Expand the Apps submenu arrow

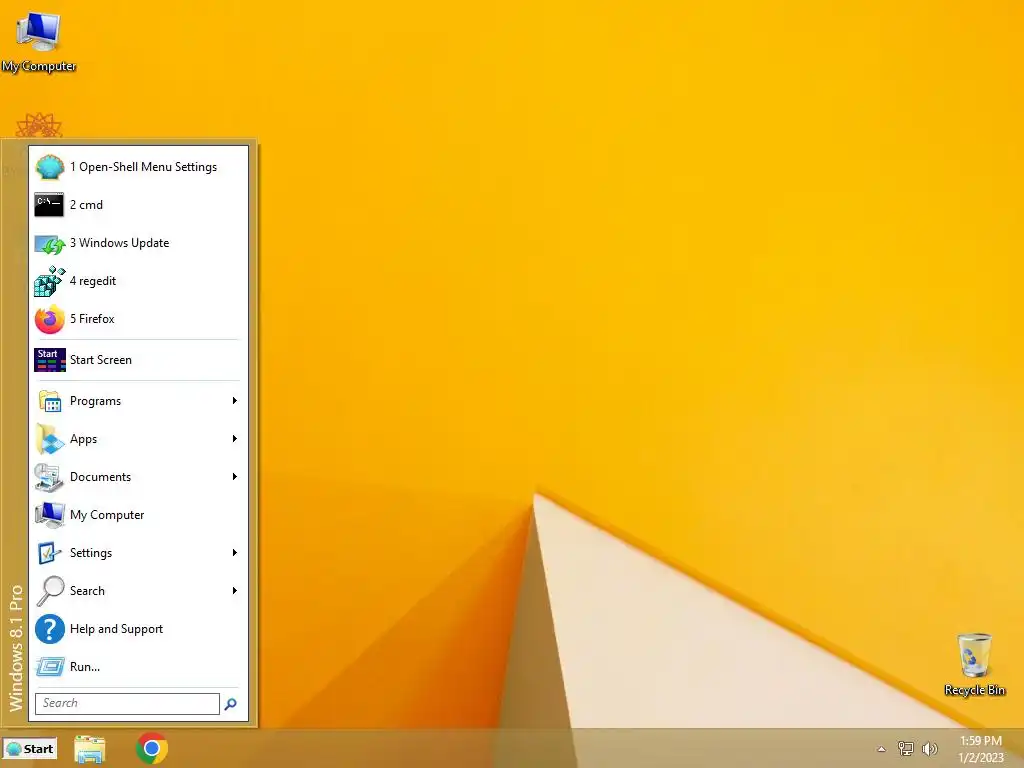[234, 438]
